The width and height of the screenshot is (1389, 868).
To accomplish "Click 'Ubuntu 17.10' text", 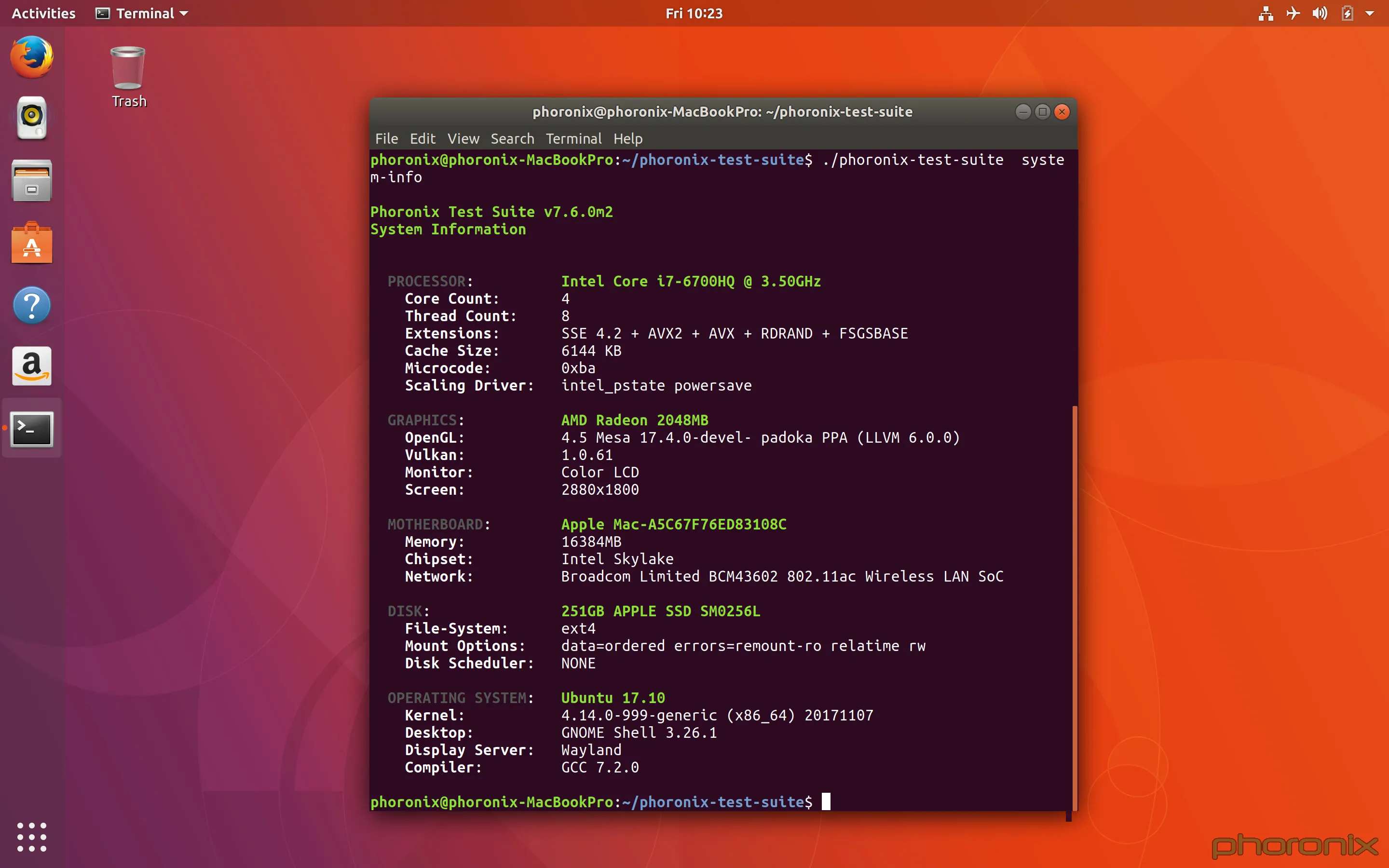I will click(x=613, y=697).
